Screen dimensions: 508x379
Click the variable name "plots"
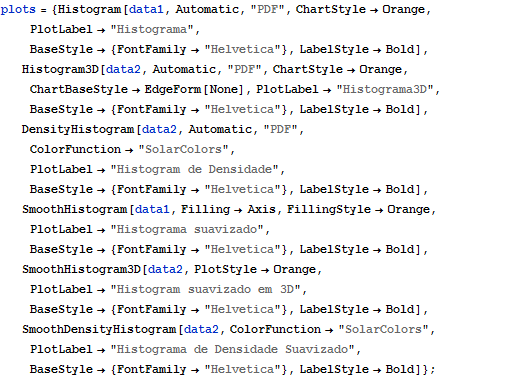point(18,9)
